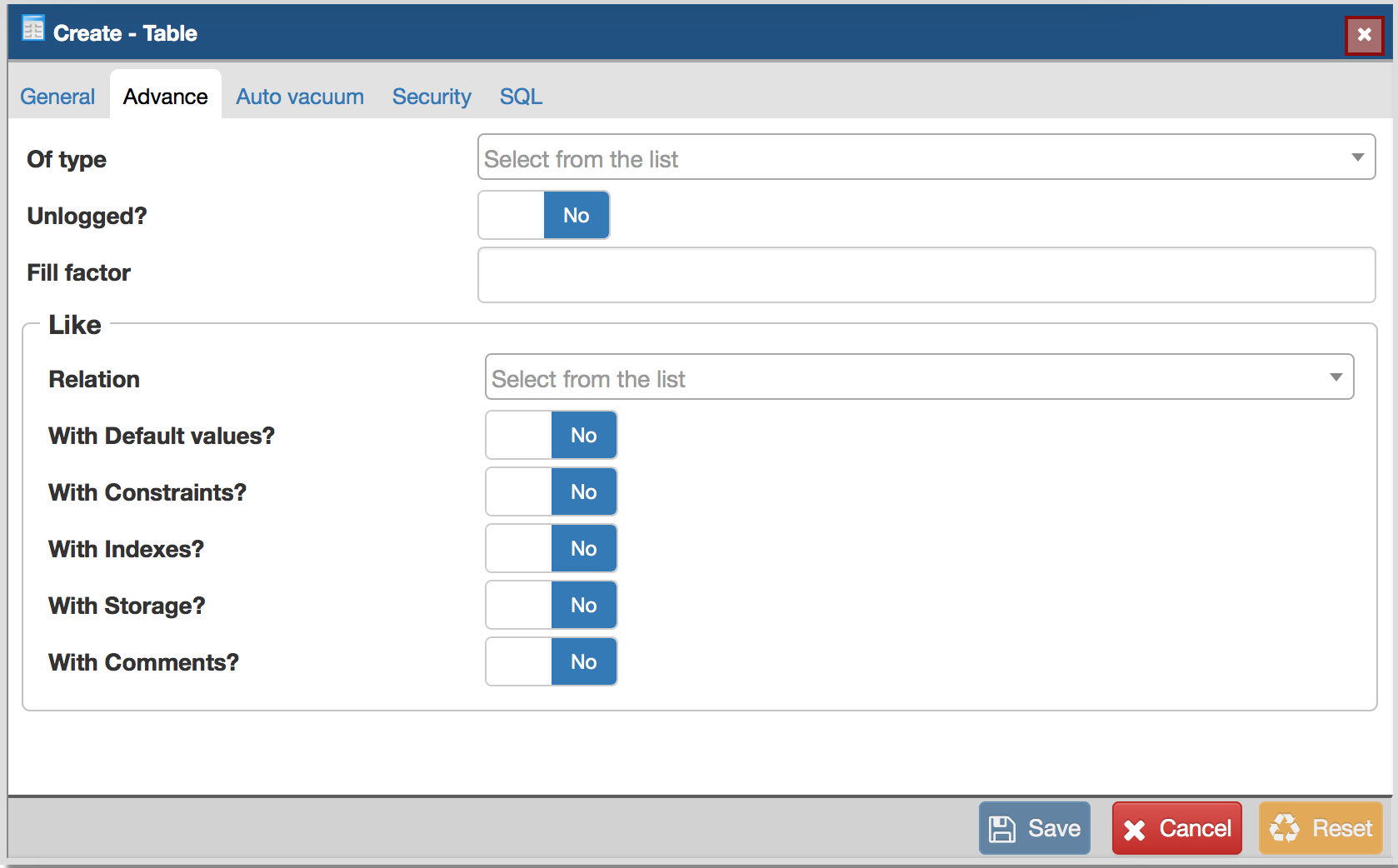1398x868 pixels.
Task: Go to the Security tab
Action: [x=432, y=97]
